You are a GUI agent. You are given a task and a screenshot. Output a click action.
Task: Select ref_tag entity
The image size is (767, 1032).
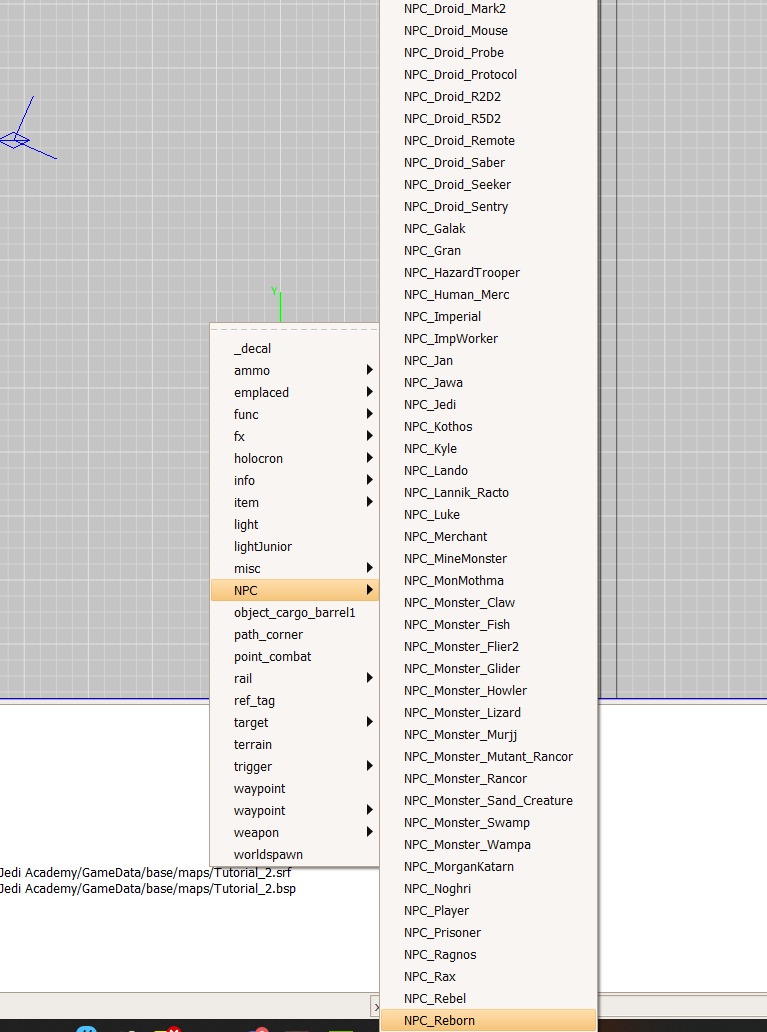click(294, 700)
